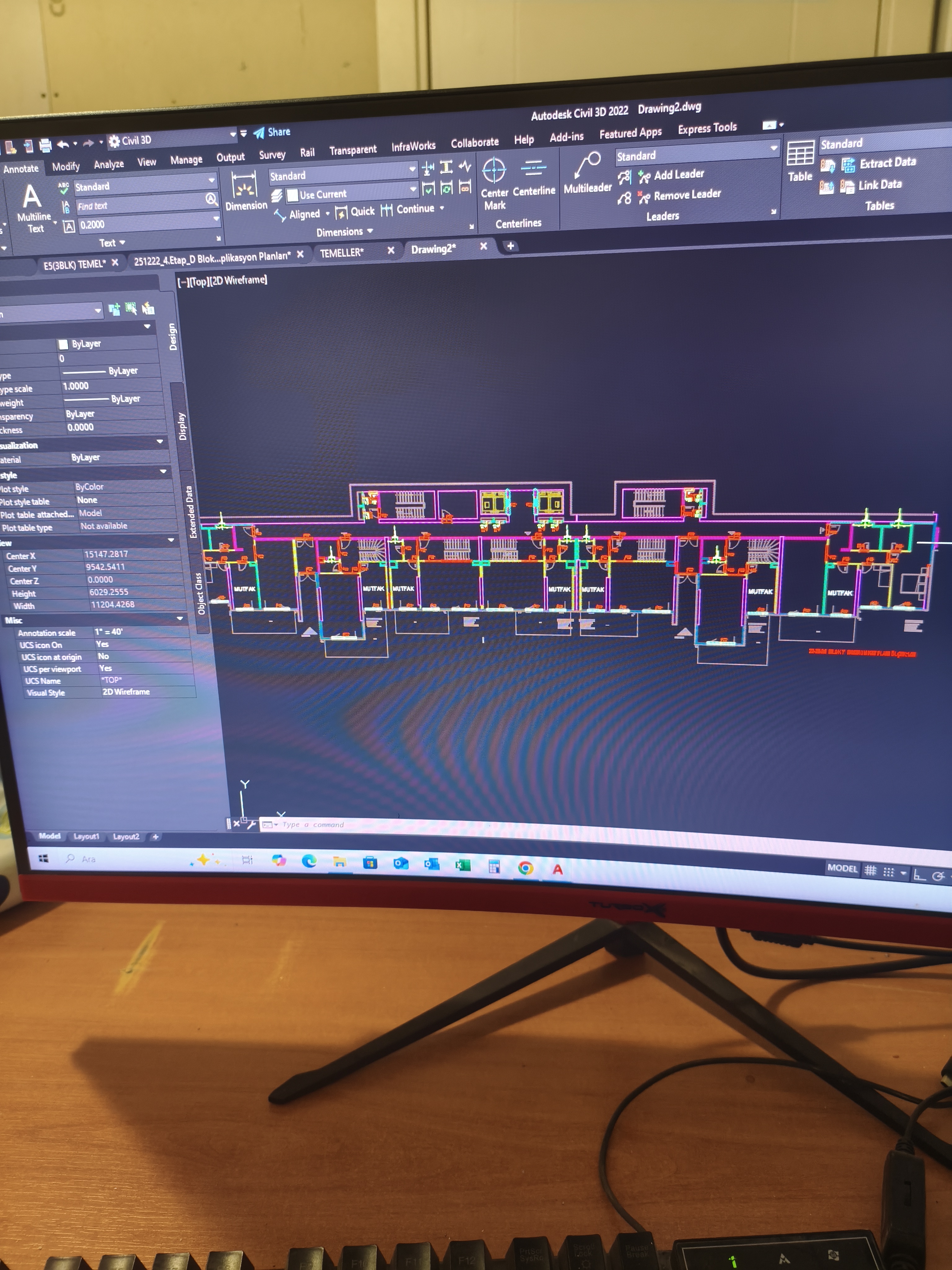Screen dimensions: 952x1270
Task: Click Extract Data in Tables panel
Action: [x=879, y=164]
